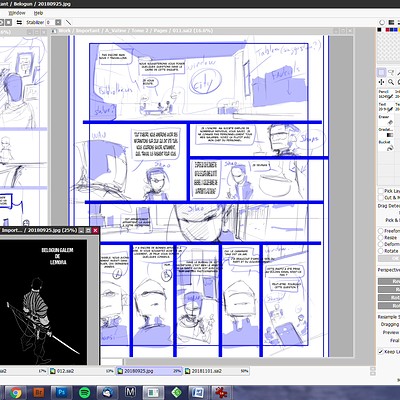400x400 pixels.
Task: Open the Help menu
Action: (38, 13)
